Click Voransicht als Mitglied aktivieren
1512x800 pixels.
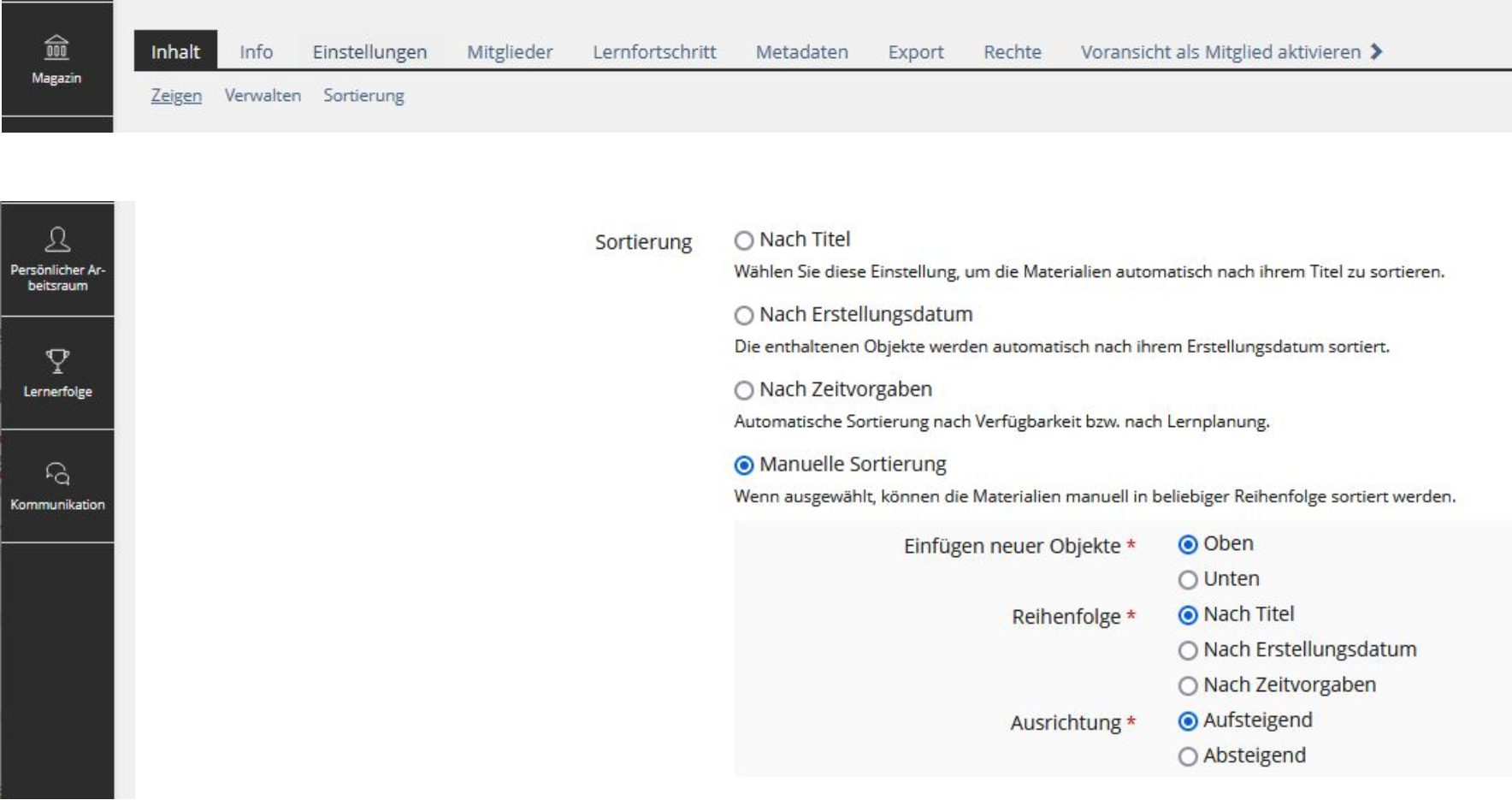[x=1220, y=51]
